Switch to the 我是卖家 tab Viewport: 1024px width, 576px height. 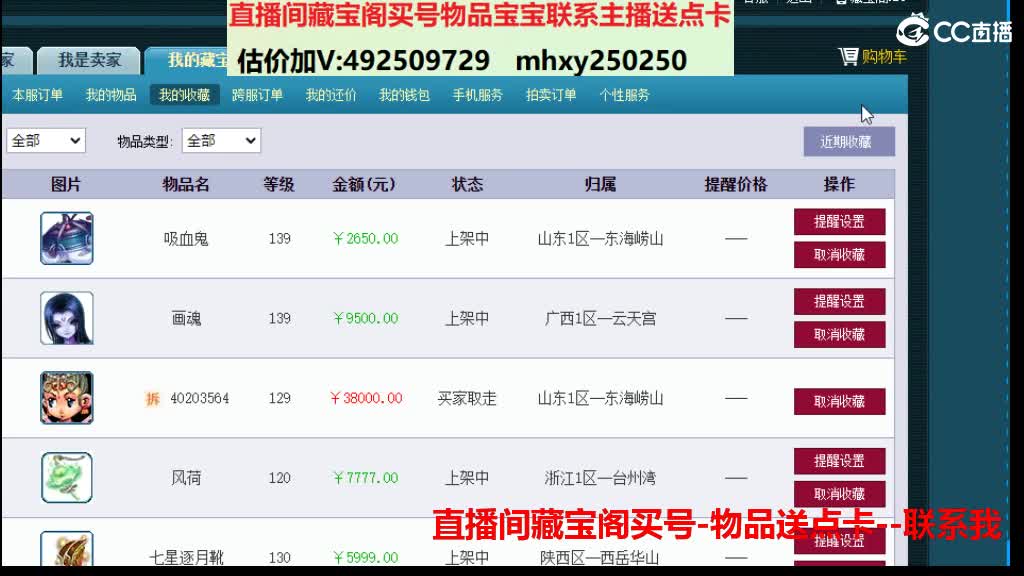coord(88,59)
